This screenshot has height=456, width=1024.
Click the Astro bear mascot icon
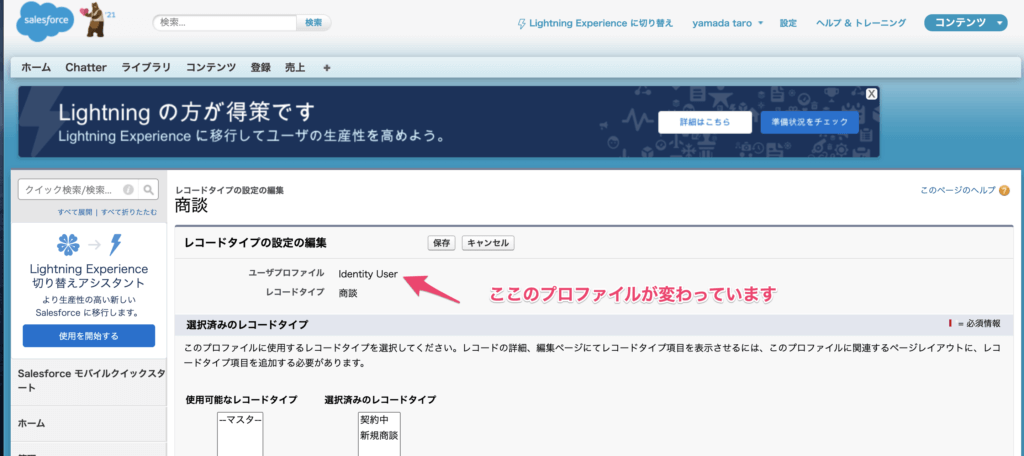[x=97, y=19]
